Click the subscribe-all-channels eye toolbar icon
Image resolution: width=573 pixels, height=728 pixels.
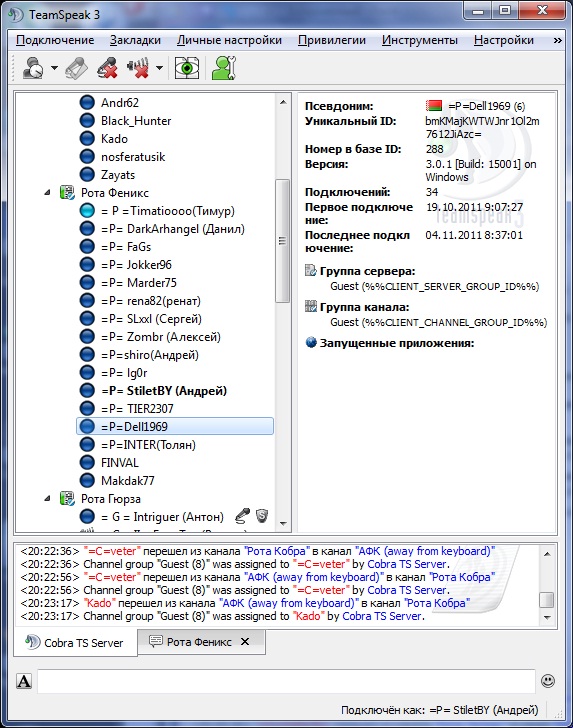coord(187,68)
